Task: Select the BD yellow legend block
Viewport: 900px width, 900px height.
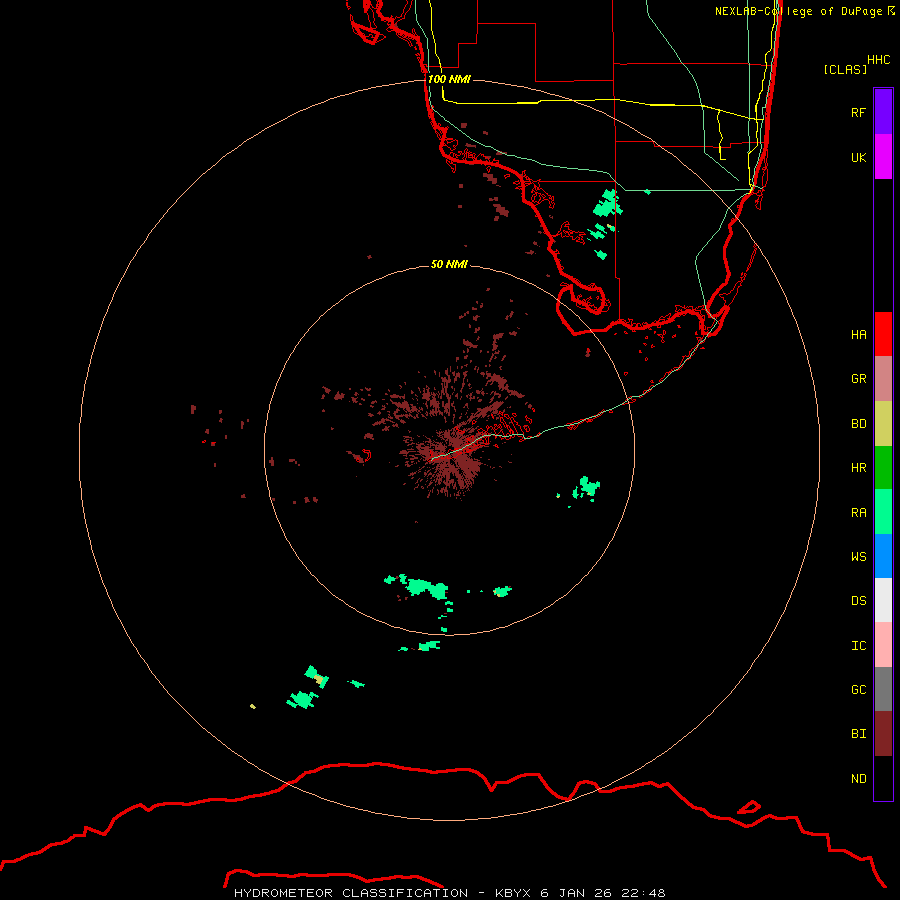Action: [x=883, y=424]
